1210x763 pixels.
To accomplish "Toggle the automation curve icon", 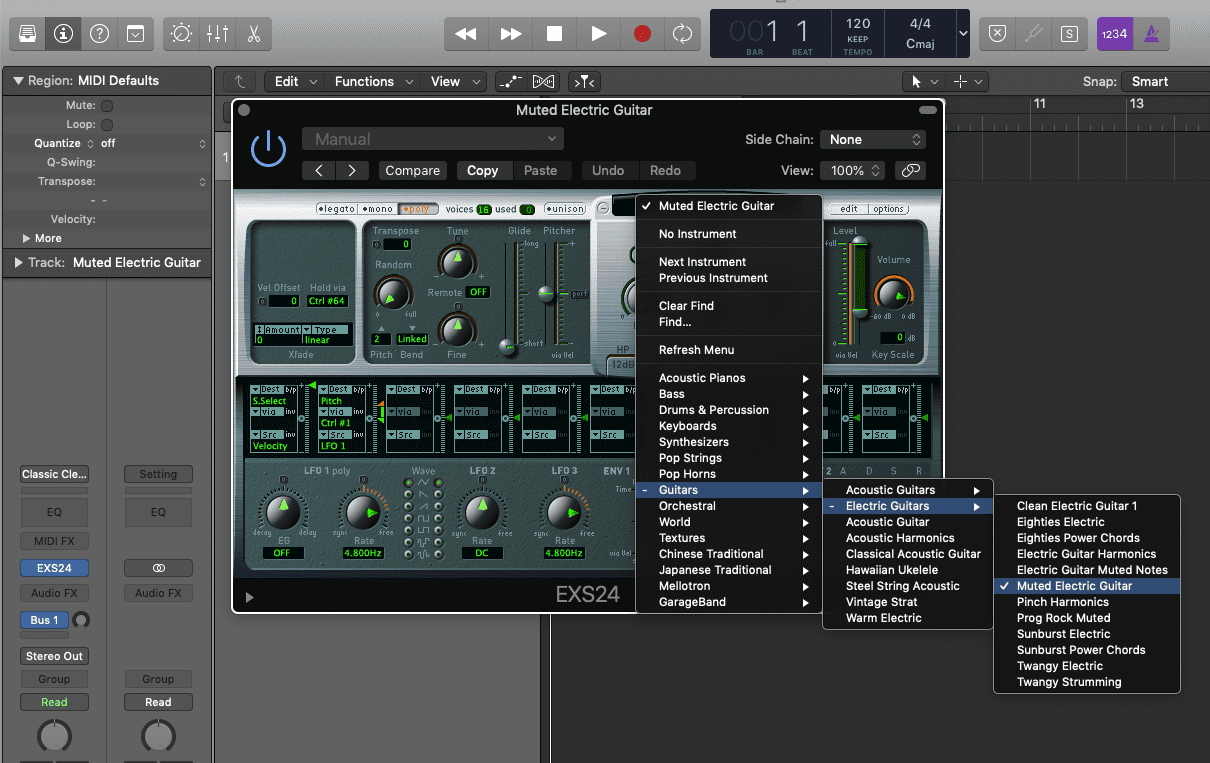I will (510, 81).
